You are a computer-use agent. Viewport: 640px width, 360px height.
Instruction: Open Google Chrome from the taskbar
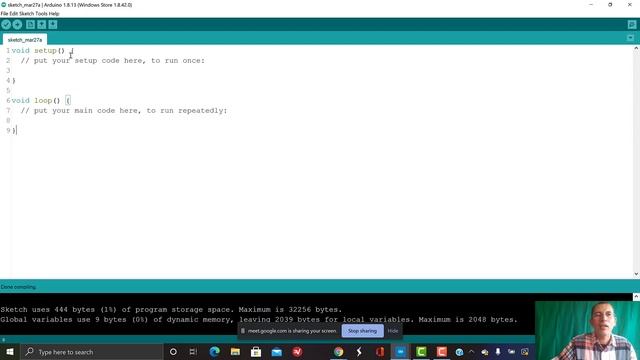(338, 352)
